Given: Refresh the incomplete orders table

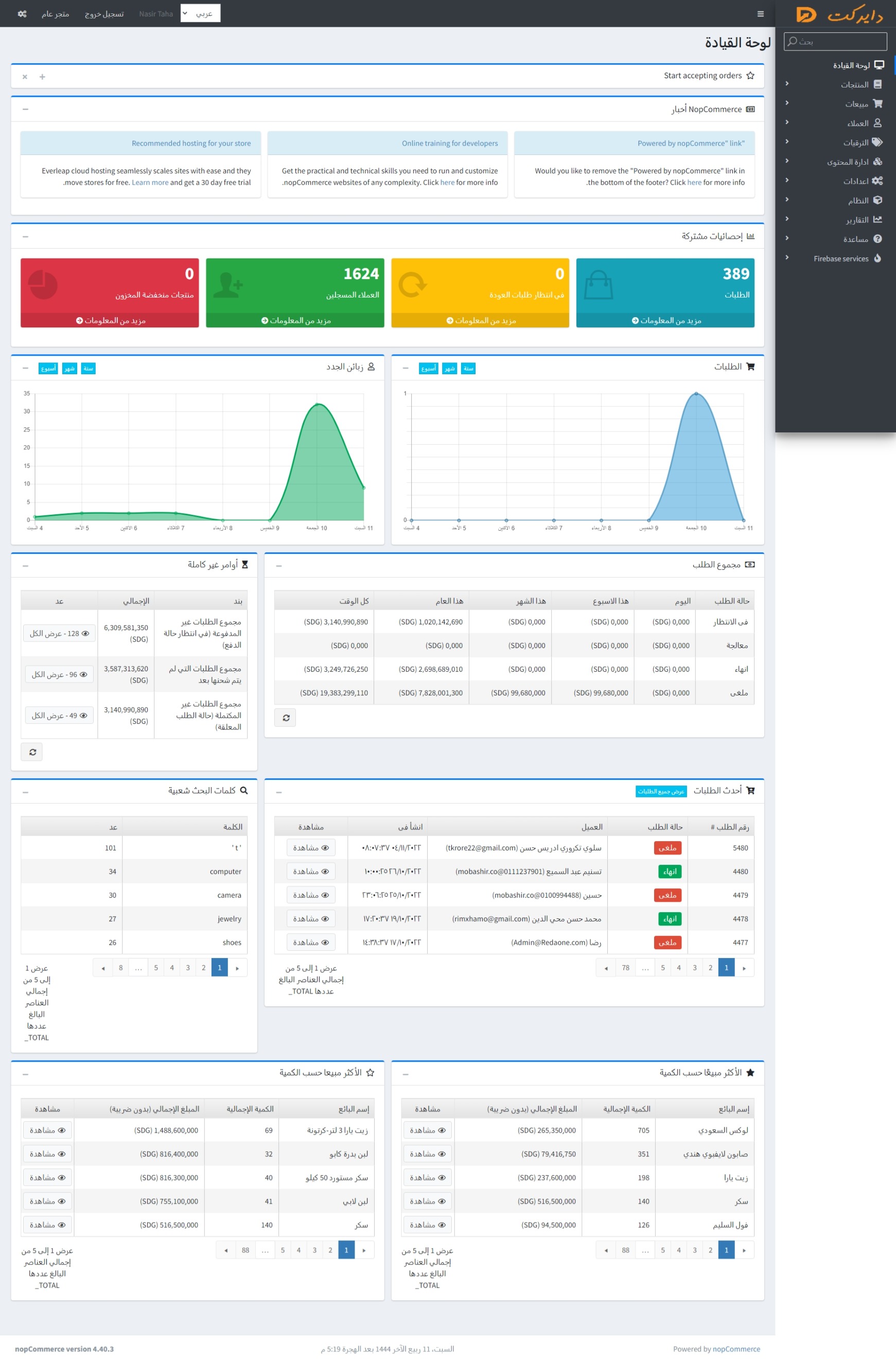Looking at the screenshot, I should click(x=32, y=752).
